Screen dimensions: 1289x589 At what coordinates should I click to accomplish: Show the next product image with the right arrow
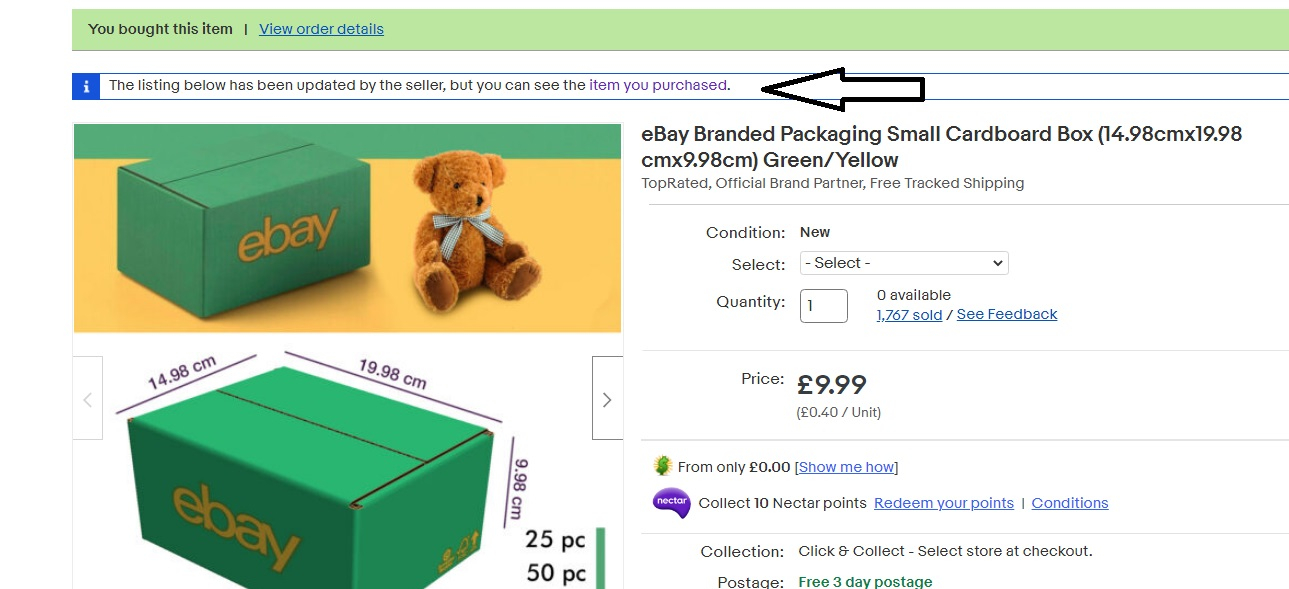pyautogui.click(x=607, y=399)
